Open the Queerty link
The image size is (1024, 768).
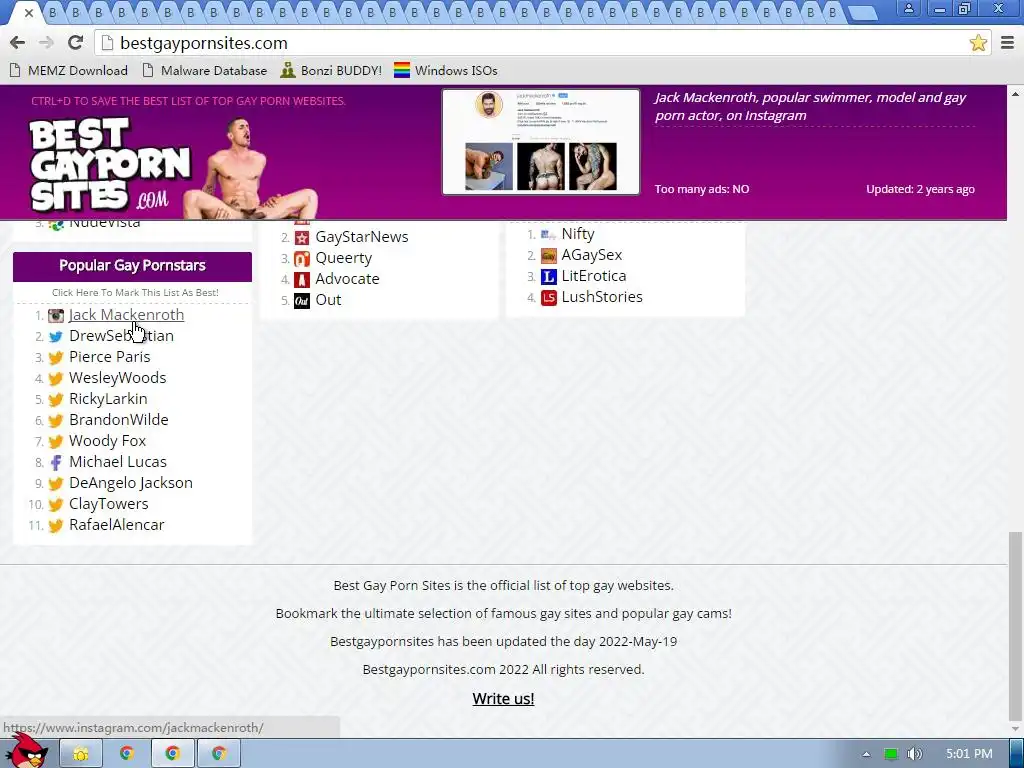click(x=344, y=258)
